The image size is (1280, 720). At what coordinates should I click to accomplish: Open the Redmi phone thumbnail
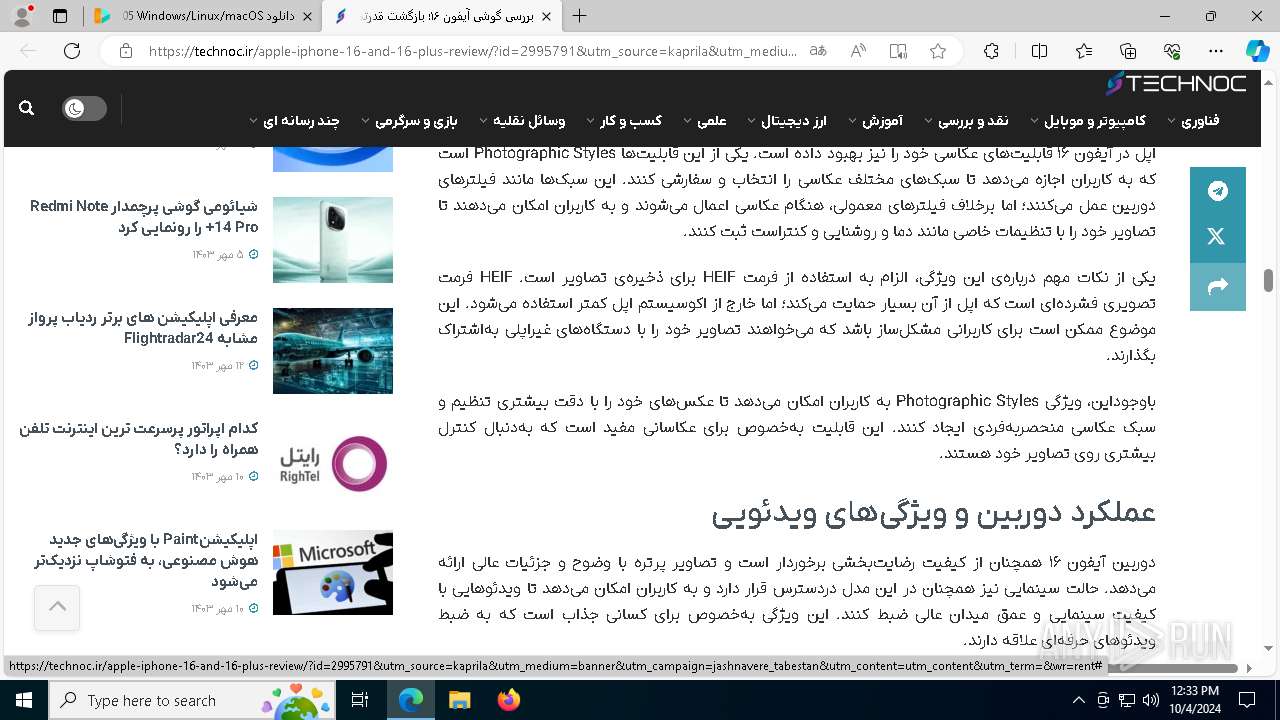click(333, 239)
